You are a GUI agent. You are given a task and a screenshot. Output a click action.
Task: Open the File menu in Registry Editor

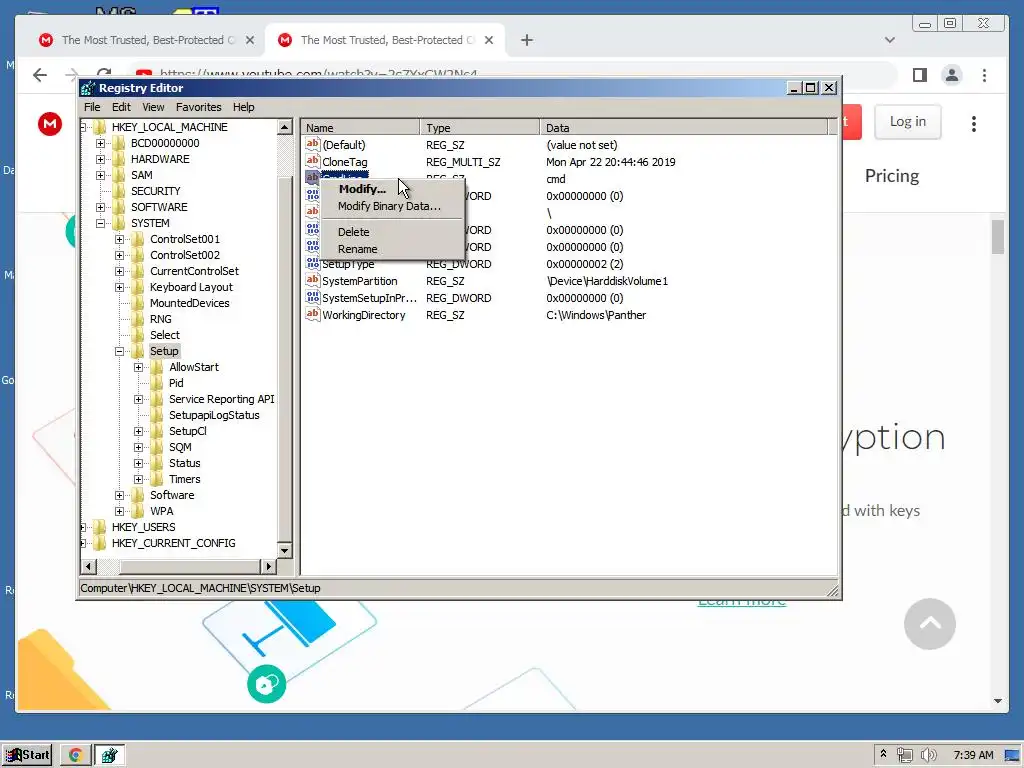(92, 107)
